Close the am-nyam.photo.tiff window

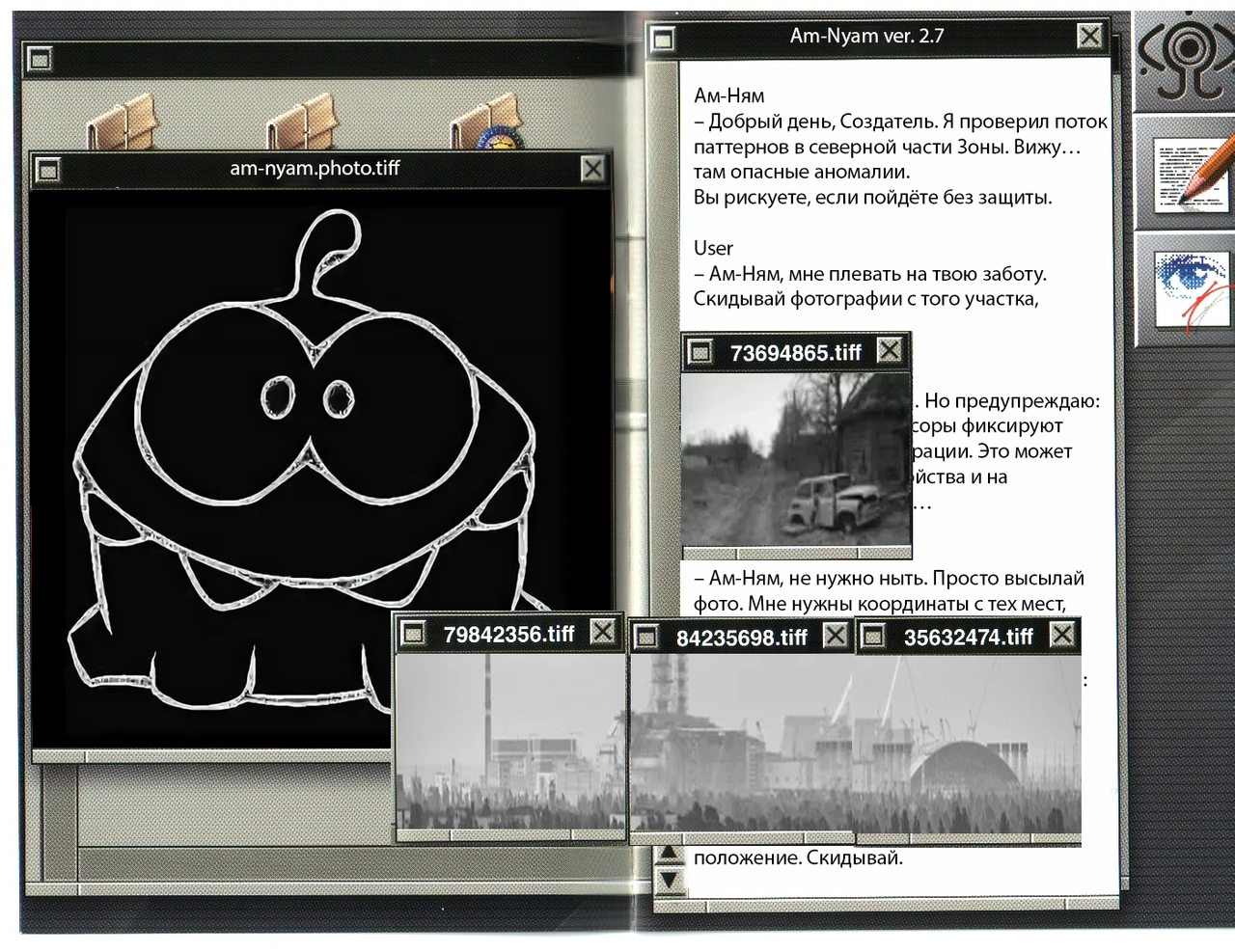click(x=592, y=169)
